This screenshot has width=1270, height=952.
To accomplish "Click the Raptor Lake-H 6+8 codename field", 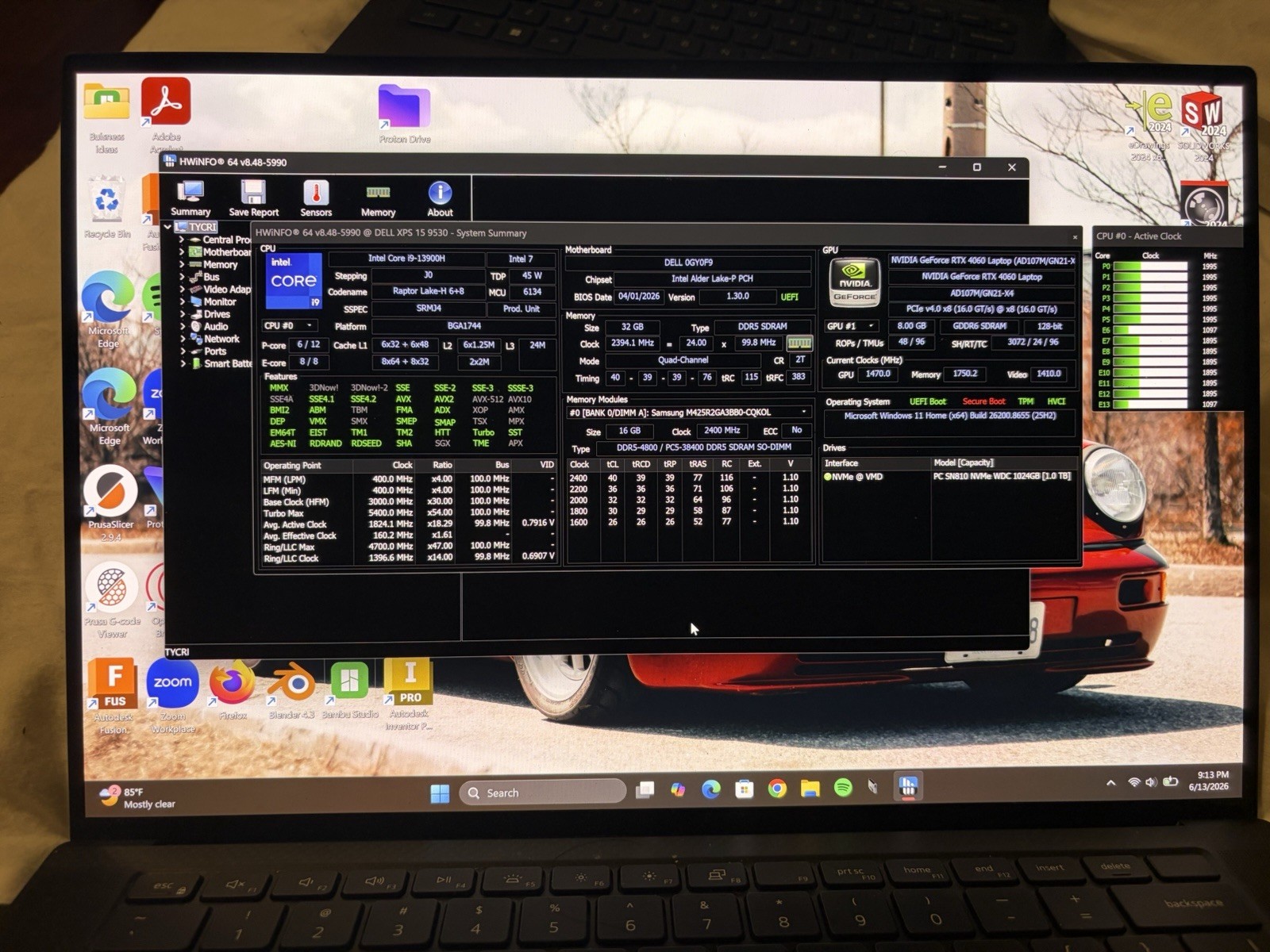I will (x=429, y=292).
